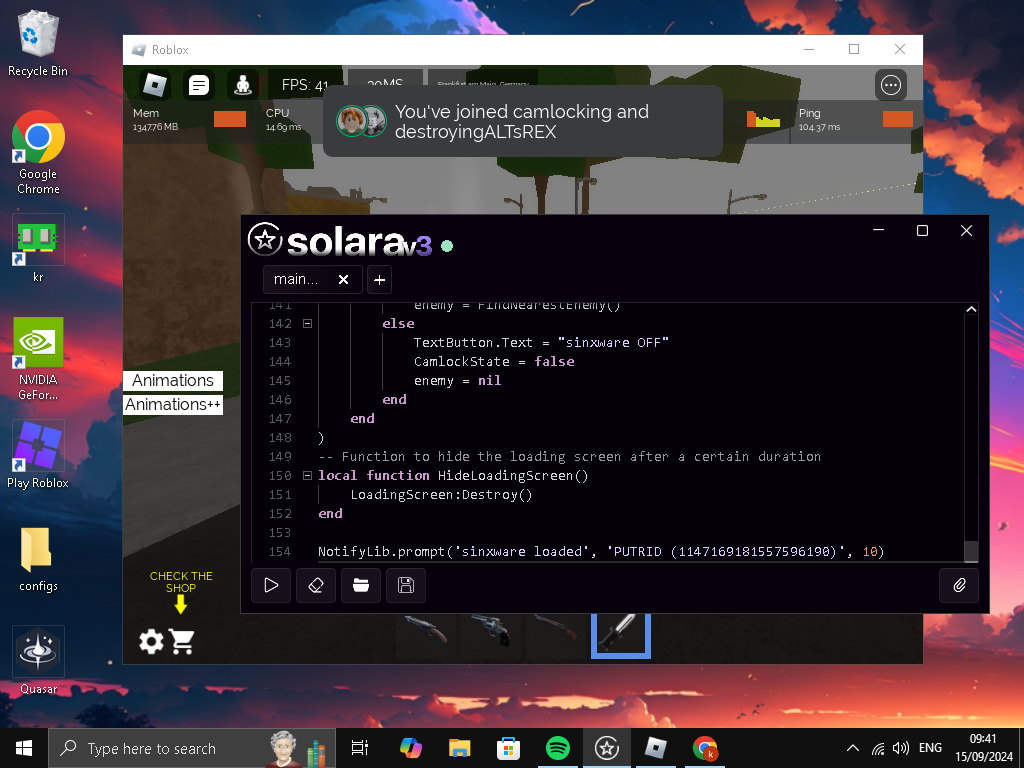This screenshot has height=768, width=1024.
Task: Open the in-game shop cart icon
Action: point(182,641)
